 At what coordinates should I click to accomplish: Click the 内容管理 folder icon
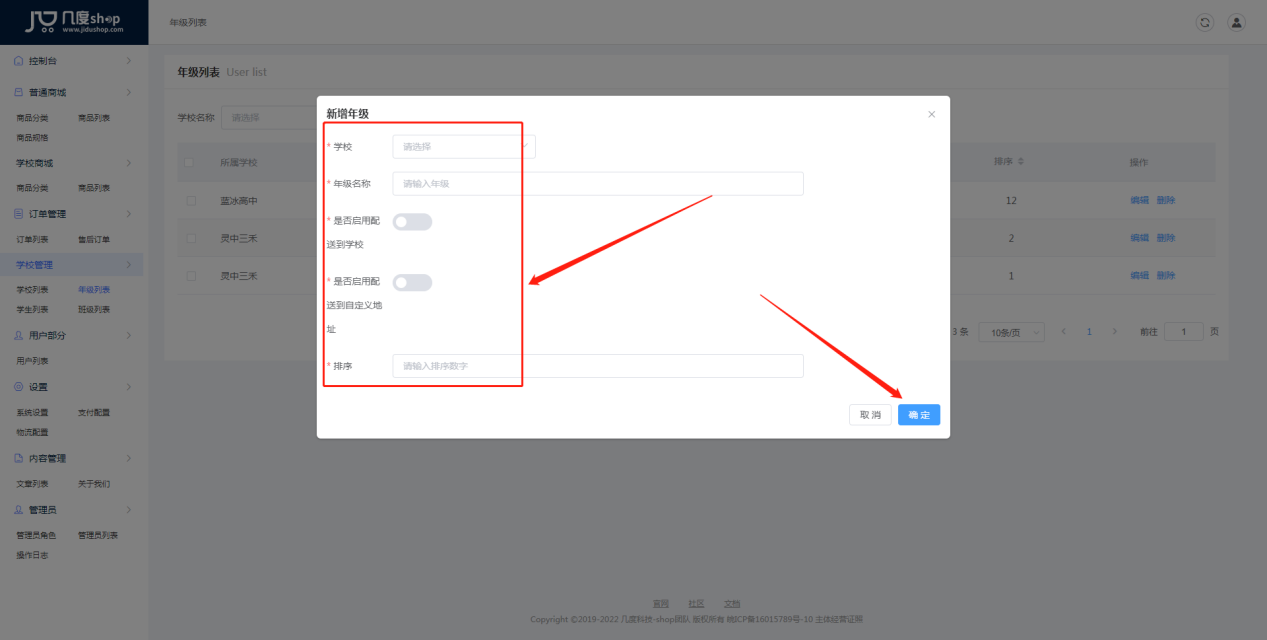[19, 459]
